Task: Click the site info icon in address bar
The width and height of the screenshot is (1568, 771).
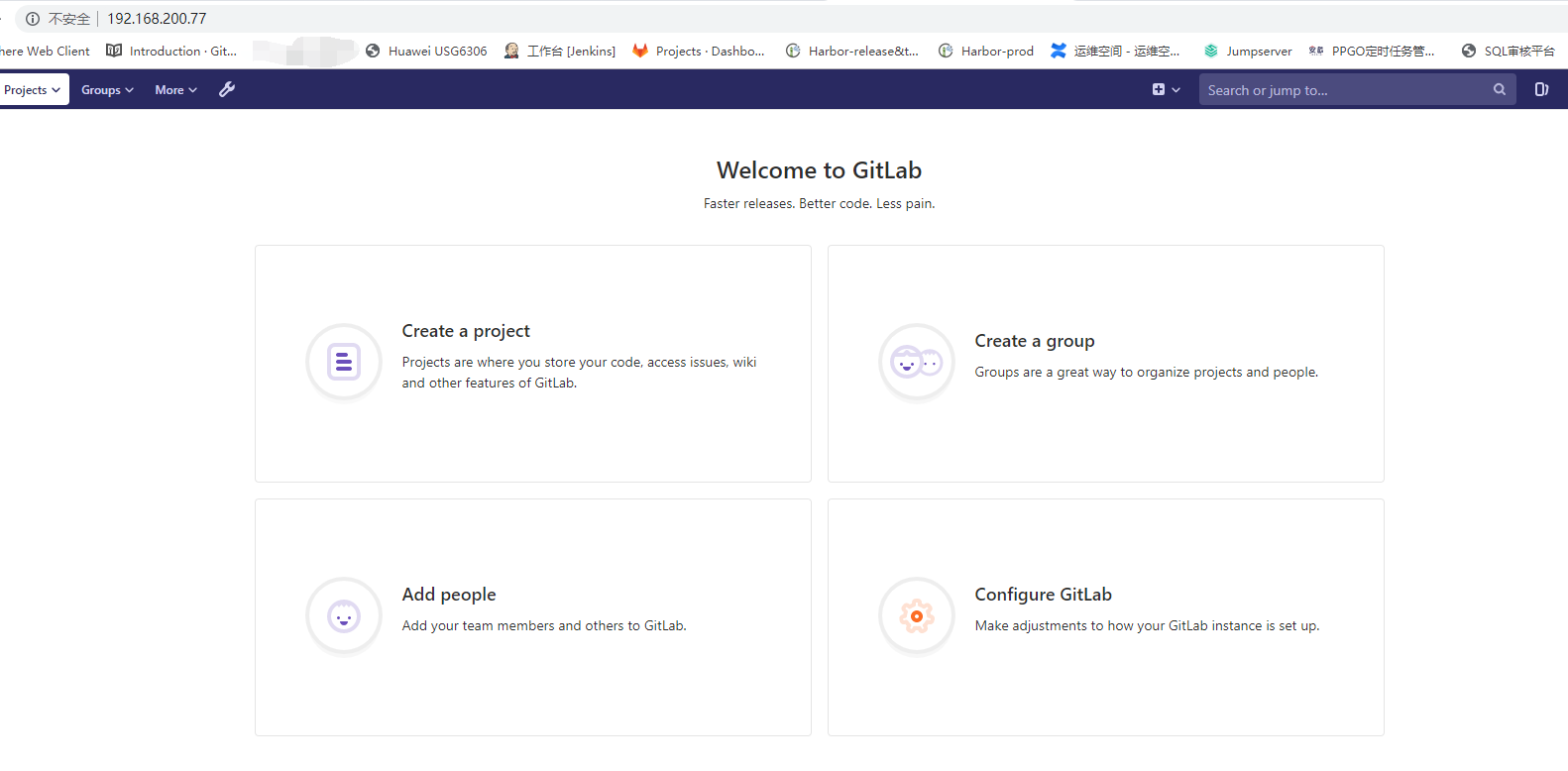Action: (x=33, y=19)
